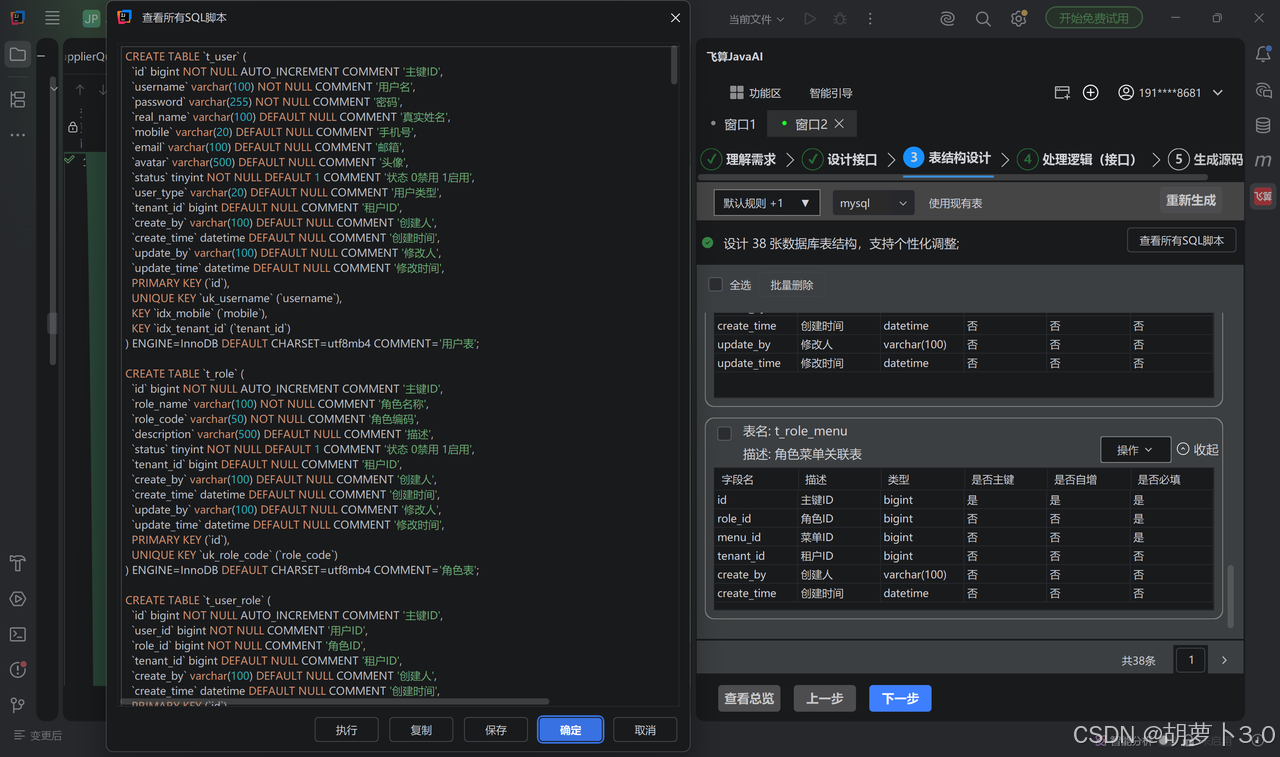Image resolution: width=1280 pixels, height=757 pixels.
Task: Check the t_role_menu table checkbox
Action: (724, 433)
